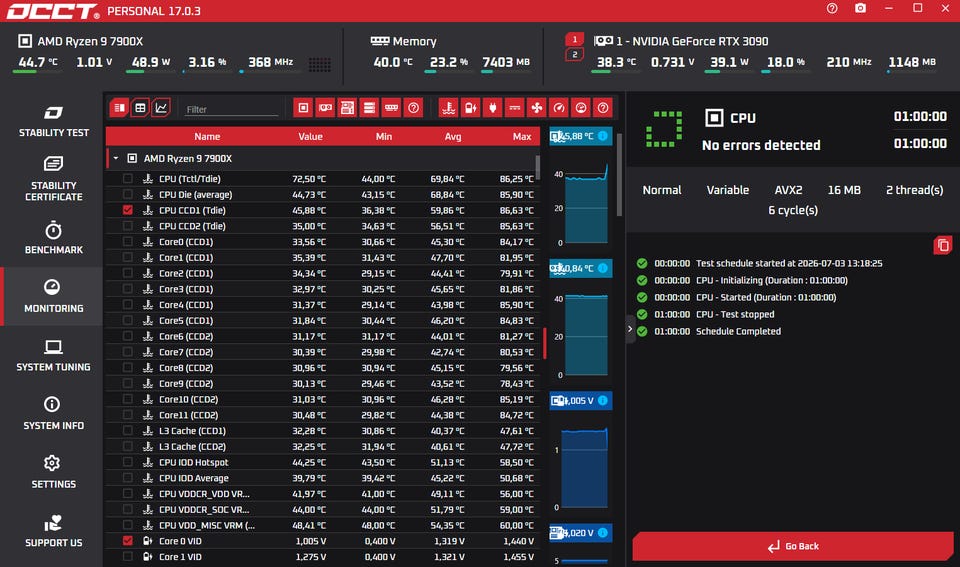The image size is (960, 567).
Task: Check the Core 1 VID checkbox
Action: pos(127,557)
